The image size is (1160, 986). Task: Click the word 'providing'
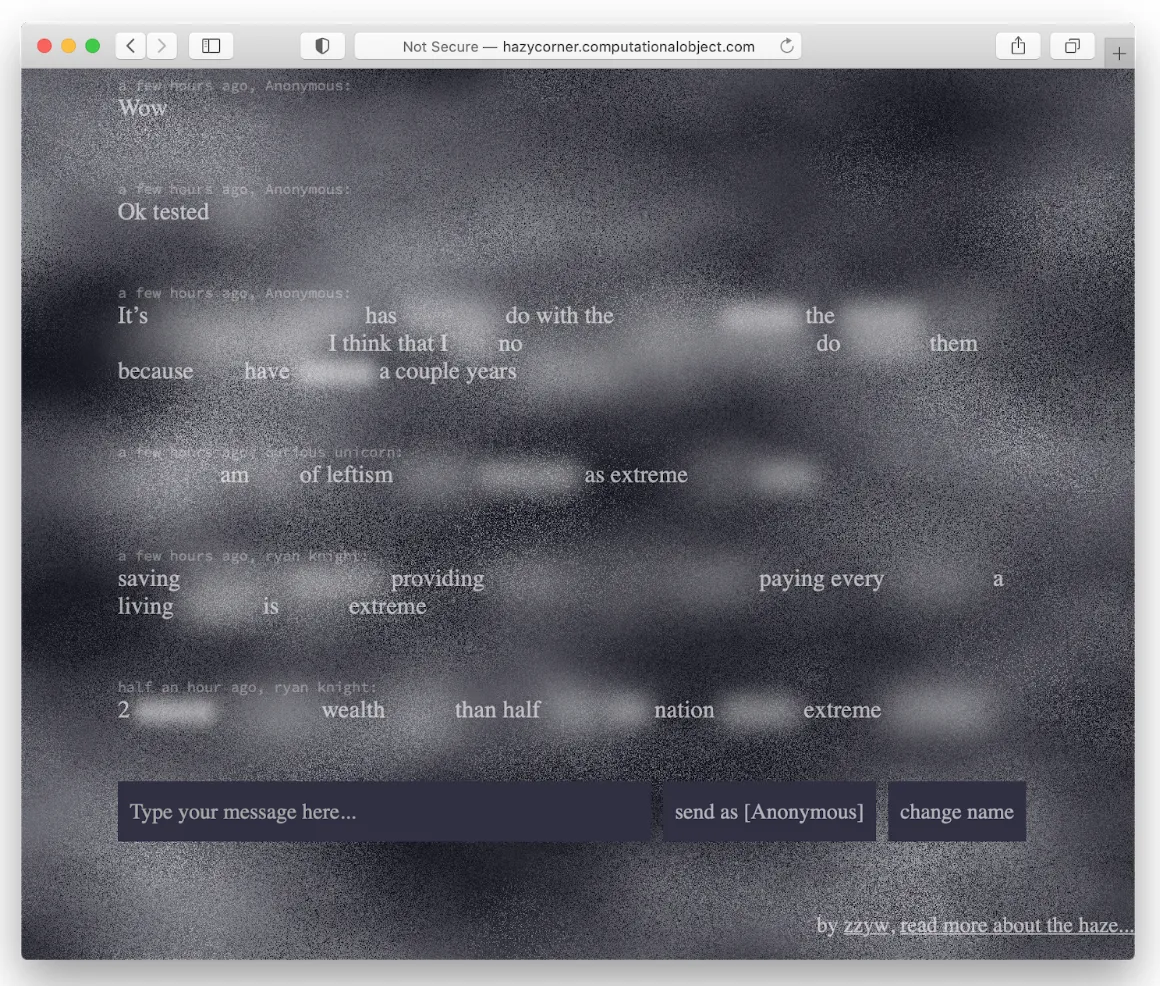(437, 579)
